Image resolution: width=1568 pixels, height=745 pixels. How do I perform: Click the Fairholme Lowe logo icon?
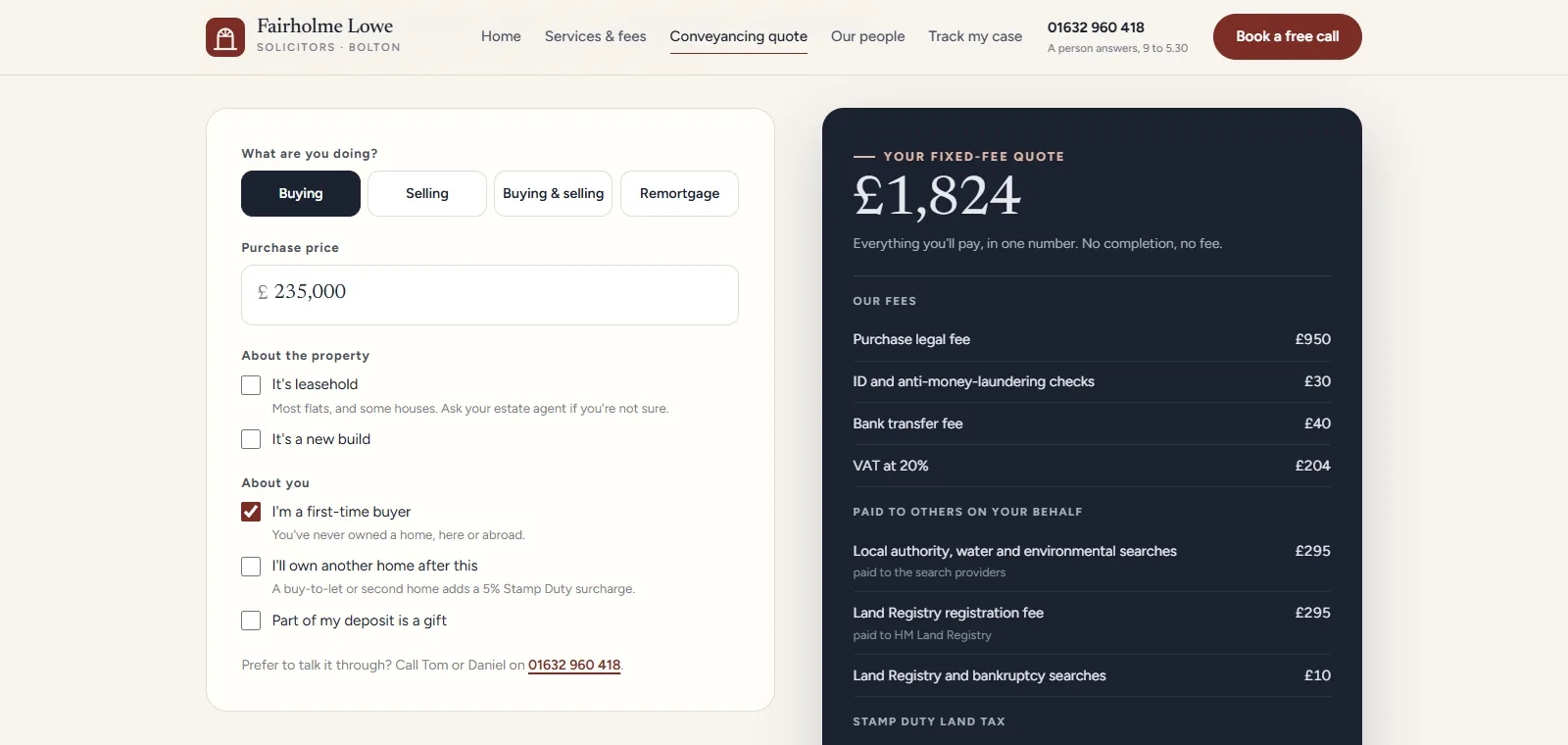coord(225,37)
